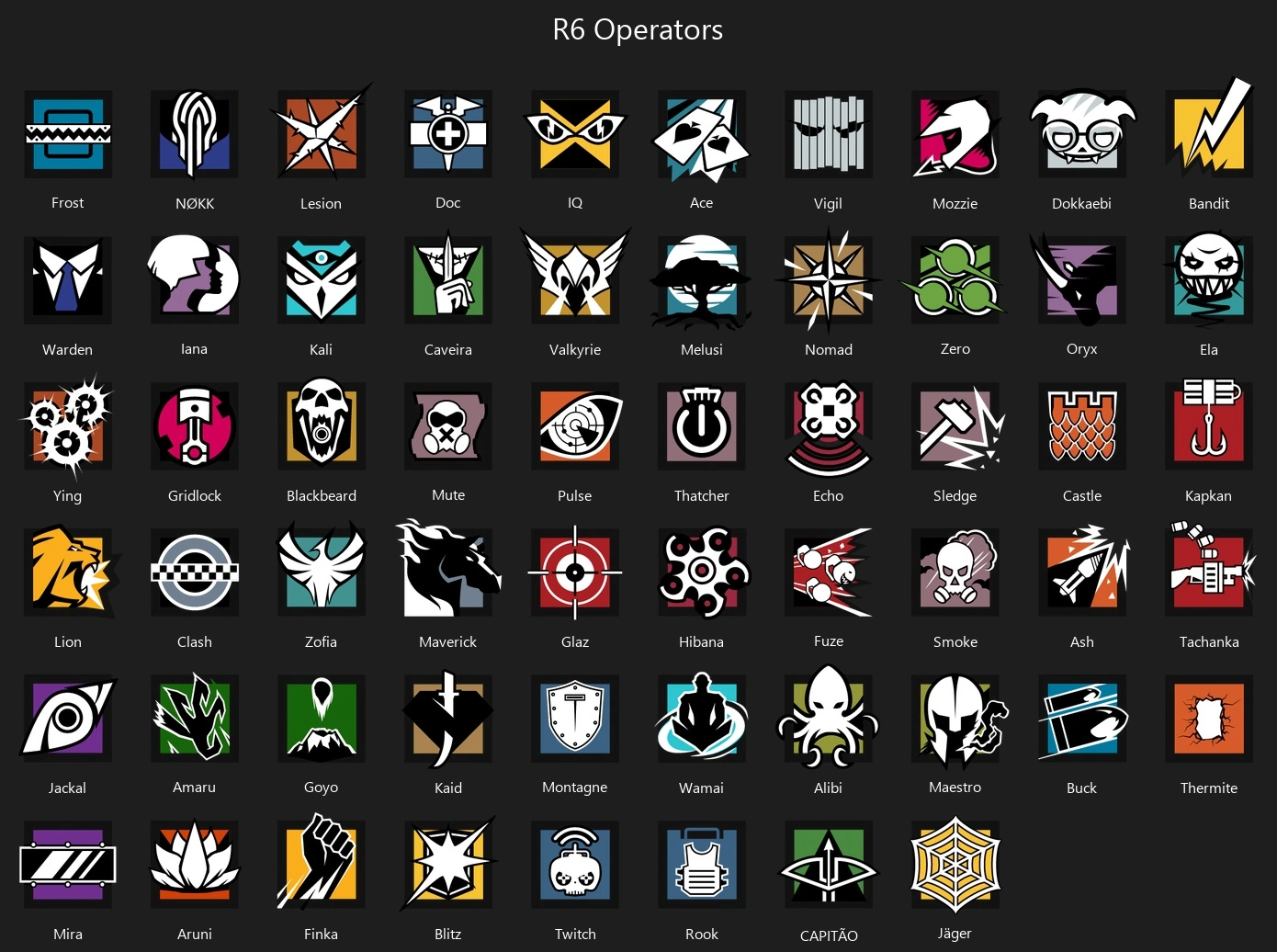Image resolution: width=1277 pixels, height=952 pixels.
Task: Select the Rook armor vest icon
Action: tap(702, 865)
